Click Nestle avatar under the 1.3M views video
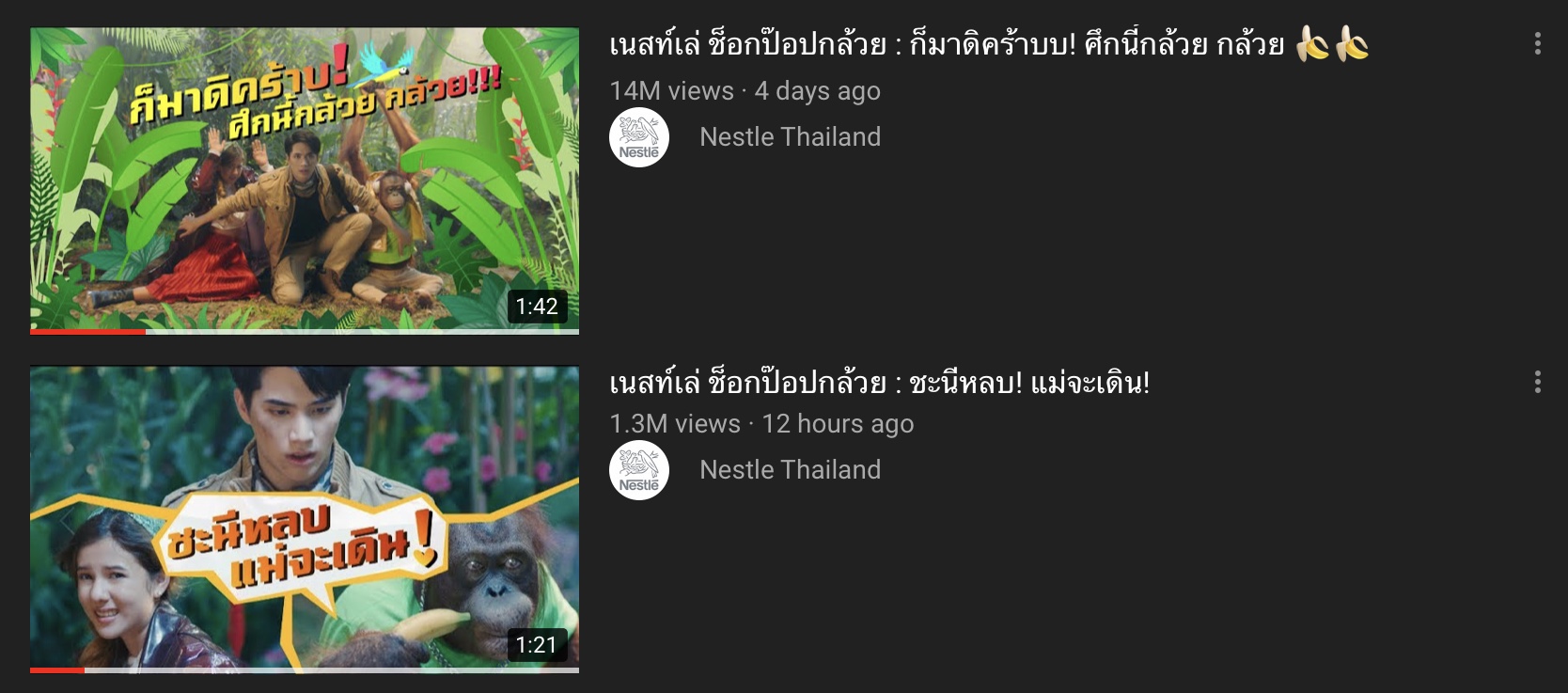The image size is (1568, 693). [639, 470]
